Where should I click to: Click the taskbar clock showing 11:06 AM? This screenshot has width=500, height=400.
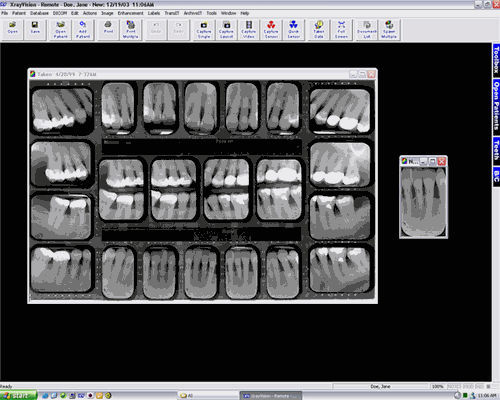tap(487, 396)
